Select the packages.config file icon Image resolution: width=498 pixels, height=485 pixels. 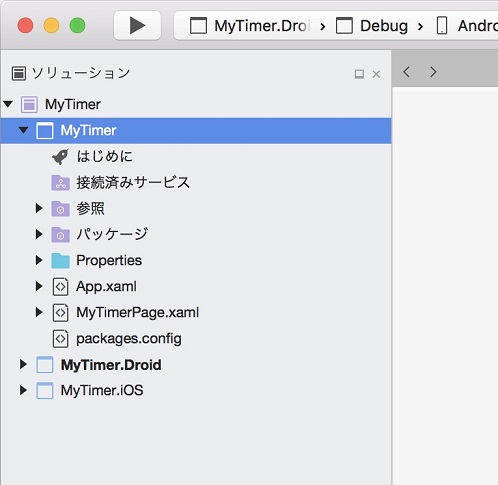click(60, 339)
